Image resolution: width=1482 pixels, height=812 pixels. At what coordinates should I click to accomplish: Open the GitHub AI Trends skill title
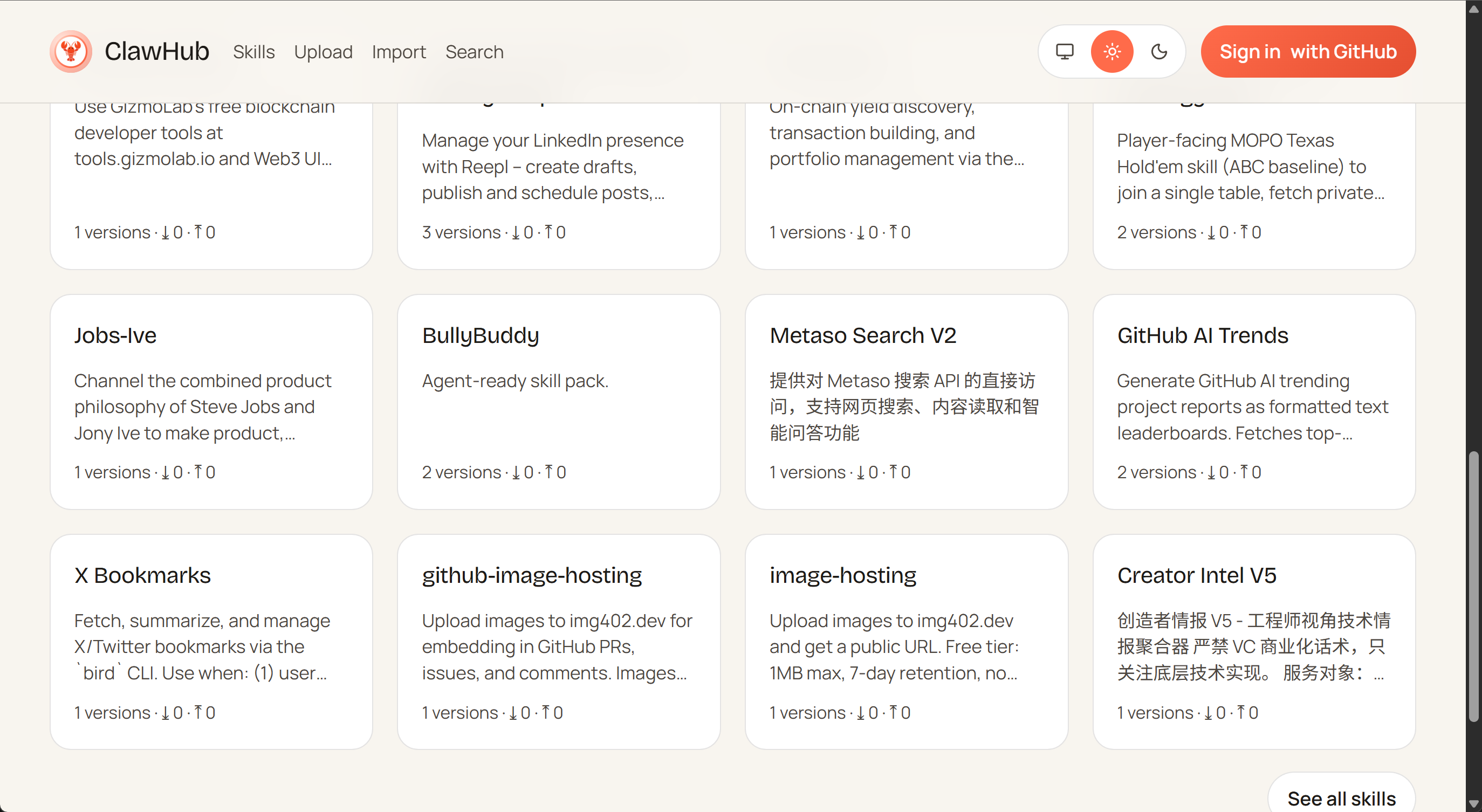1203,336
